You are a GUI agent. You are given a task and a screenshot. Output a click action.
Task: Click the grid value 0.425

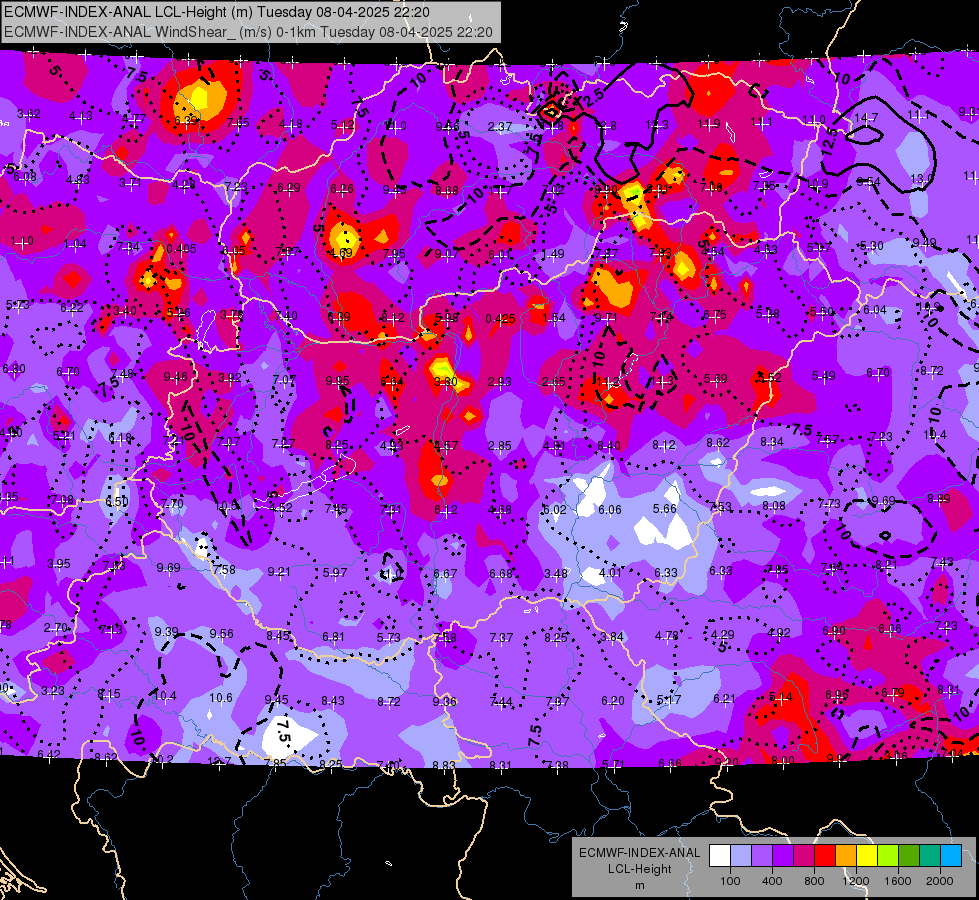500,319
